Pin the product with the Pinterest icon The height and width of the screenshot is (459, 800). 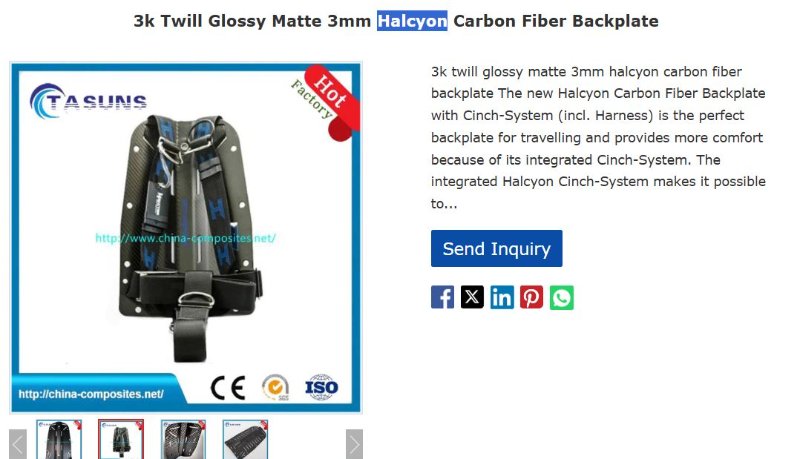pos(532,297)
